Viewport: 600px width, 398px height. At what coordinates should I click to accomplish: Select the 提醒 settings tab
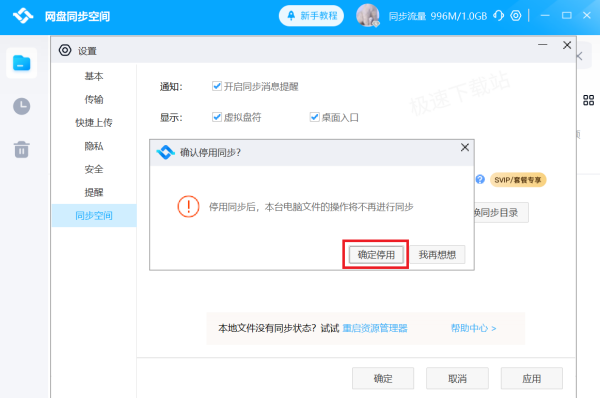(x=94, y=192)
